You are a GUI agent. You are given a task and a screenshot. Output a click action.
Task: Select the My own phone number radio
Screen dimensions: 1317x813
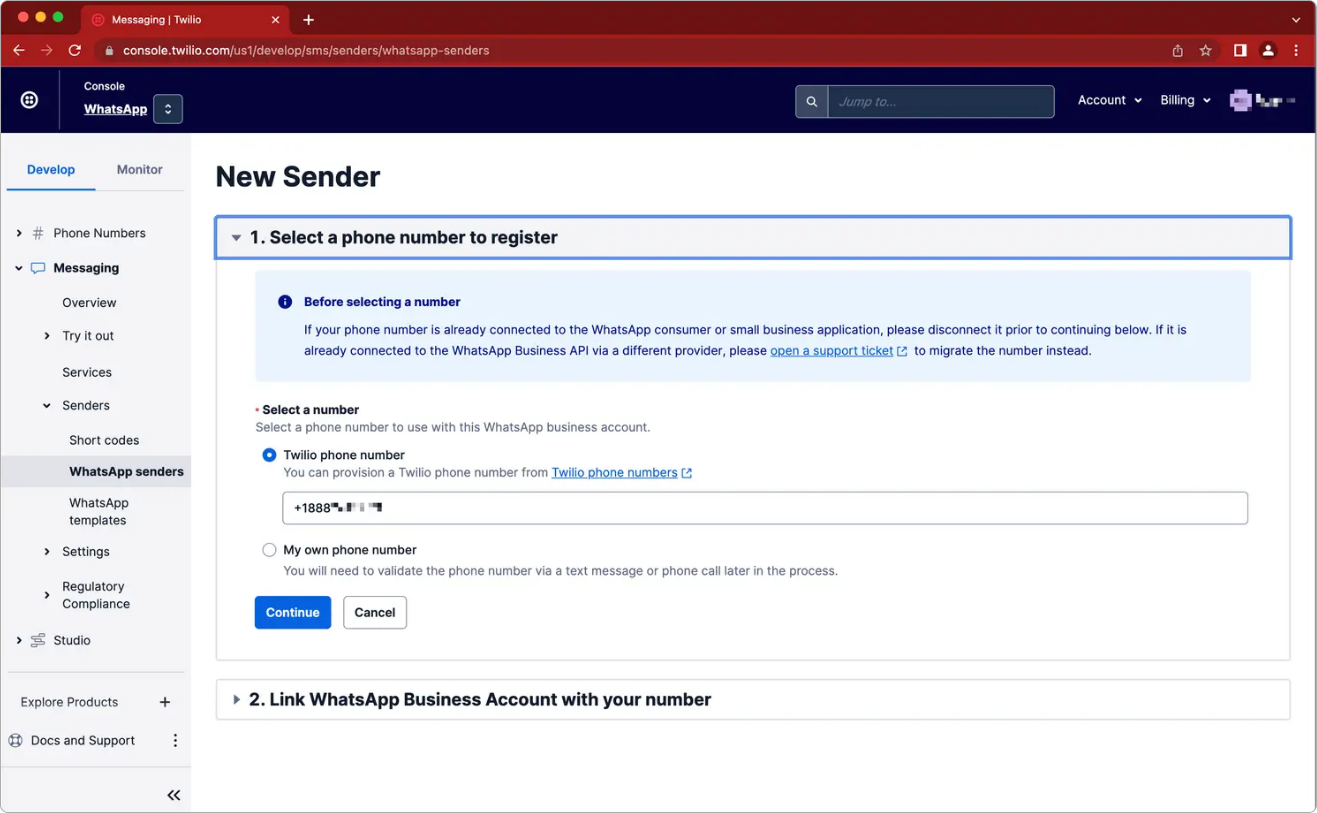[x=269, y=550]
